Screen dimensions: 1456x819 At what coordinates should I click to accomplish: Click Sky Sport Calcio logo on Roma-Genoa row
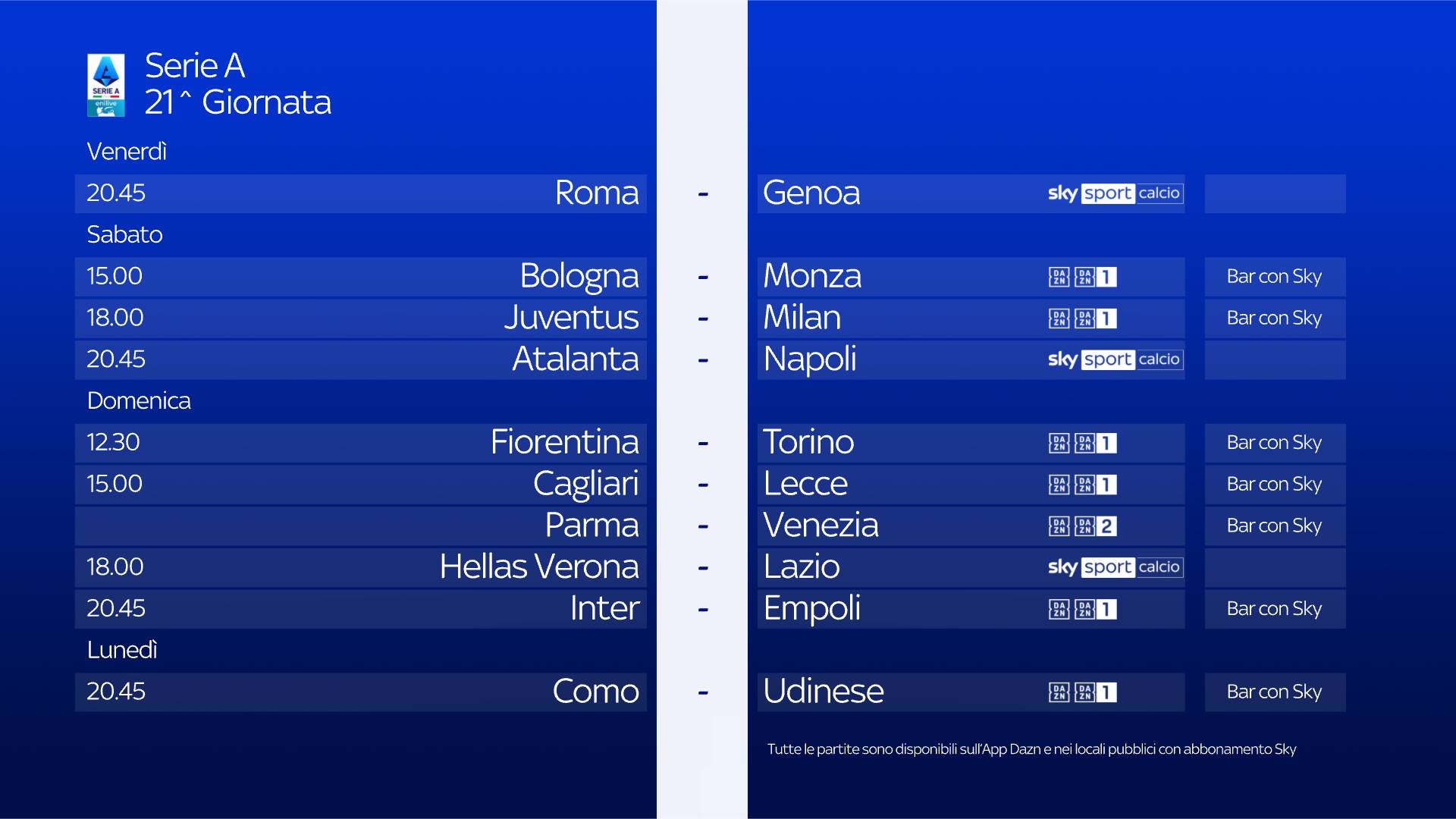point(1114,193)
